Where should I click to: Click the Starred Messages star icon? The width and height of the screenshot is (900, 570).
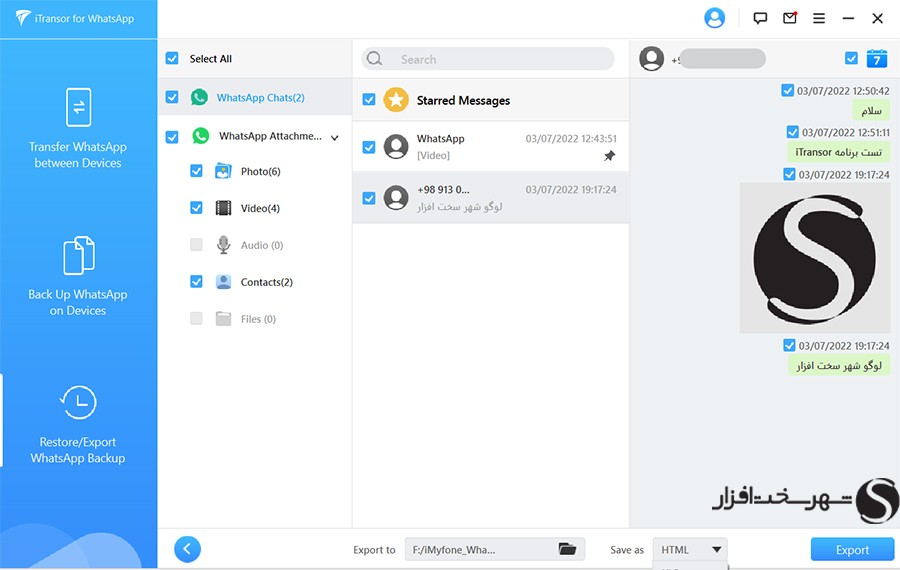click(x=395, y=100)
